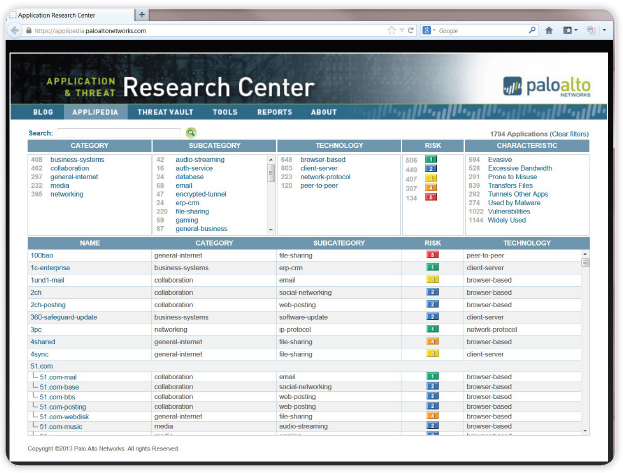Open the 51.com-mail child entry

[x=58, y=377]
